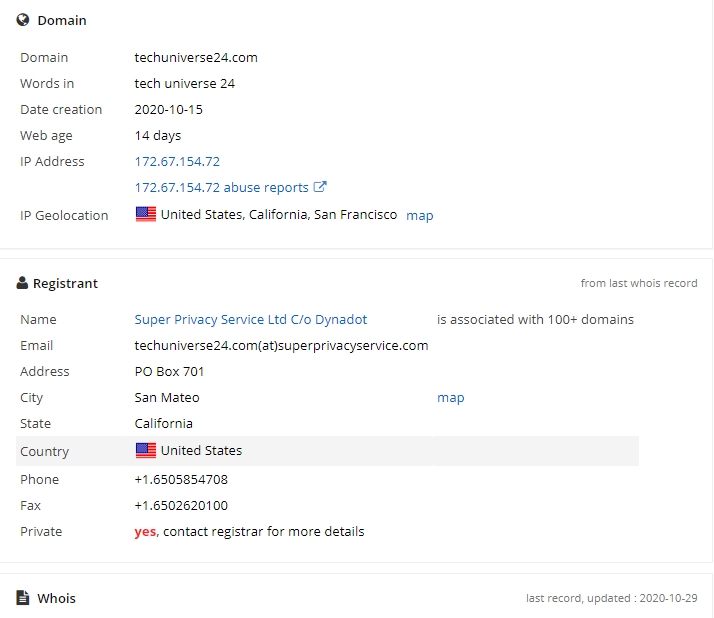This screenshot has height=618, width=714.
Task: Click the phone number +1.6505854708
Action: pyautogui.click(x=181, y=479)
